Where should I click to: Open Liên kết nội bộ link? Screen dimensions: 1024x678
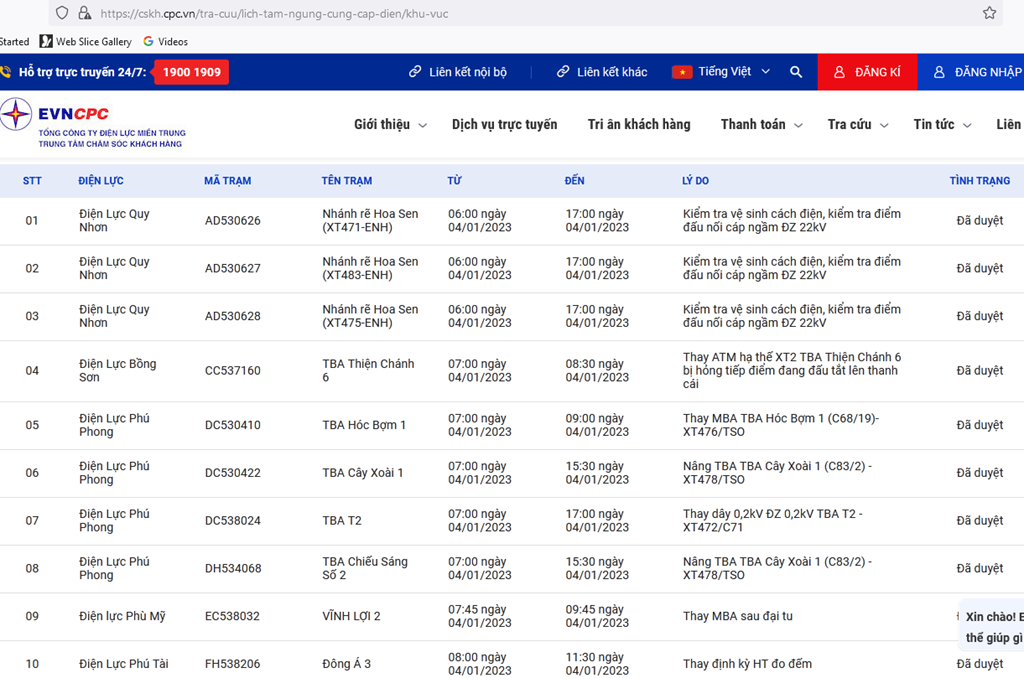click(458, 72)
